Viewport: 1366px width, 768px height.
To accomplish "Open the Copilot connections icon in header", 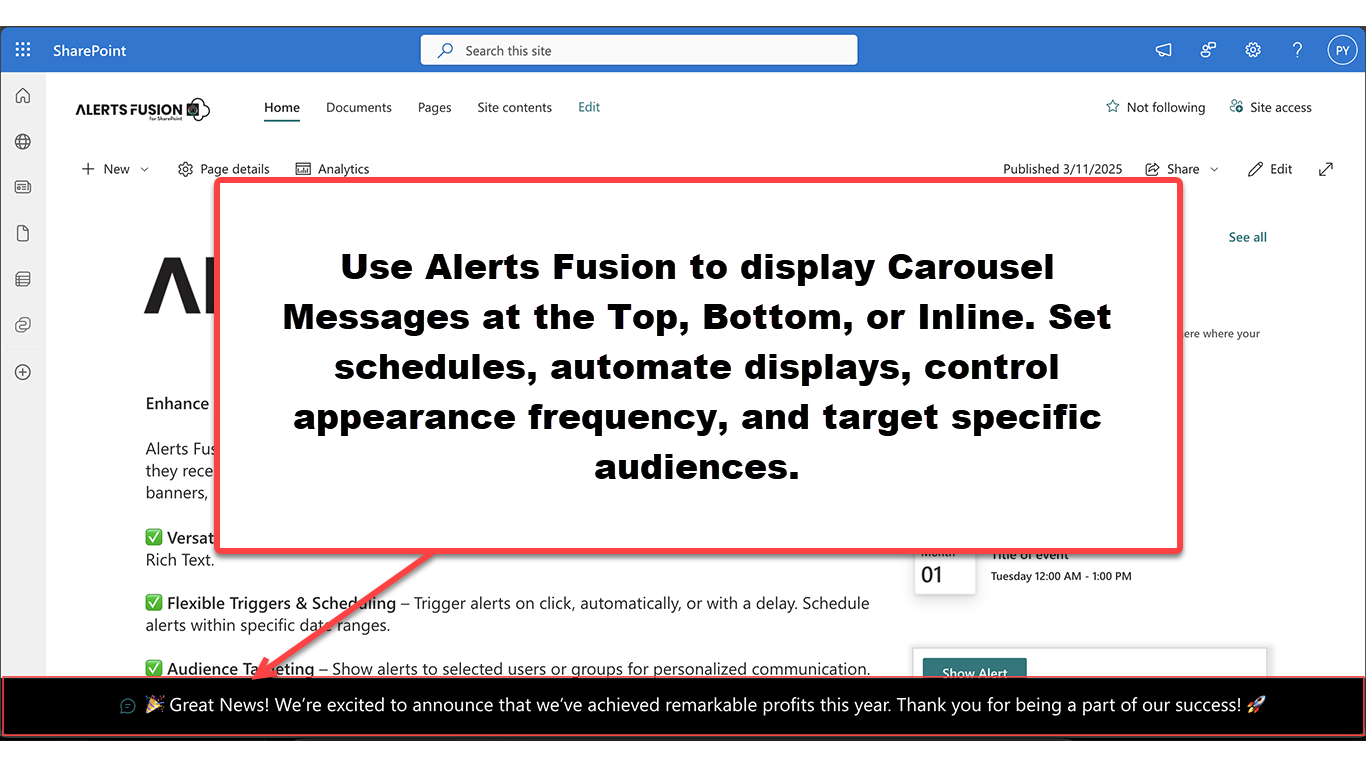I will click(1208, 50).
